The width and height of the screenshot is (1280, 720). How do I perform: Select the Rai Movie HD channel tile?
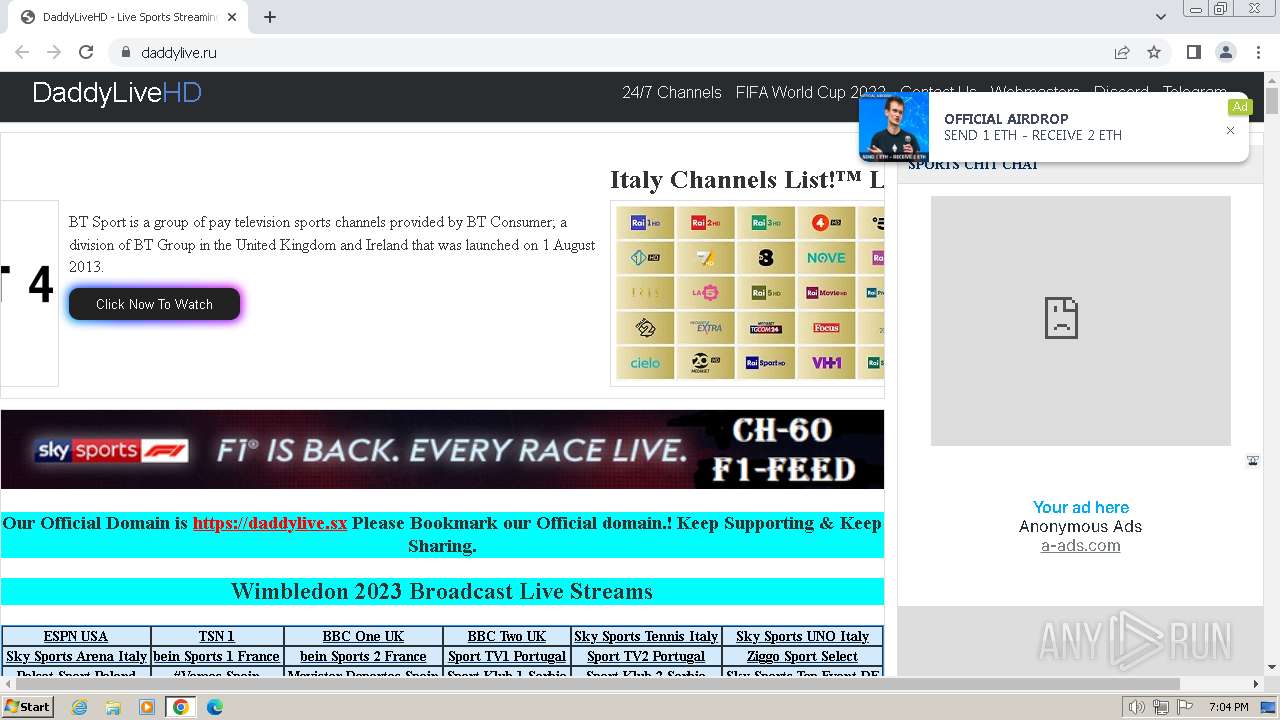[x=826, y=293]
